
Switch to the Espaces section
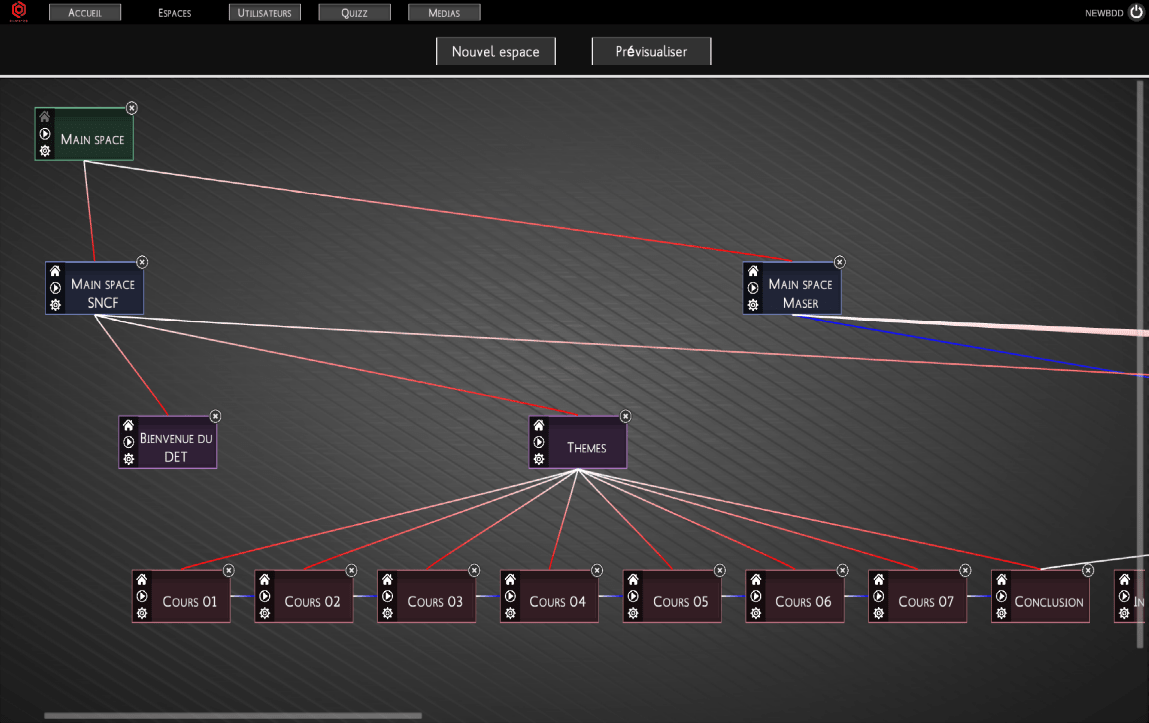173,12
